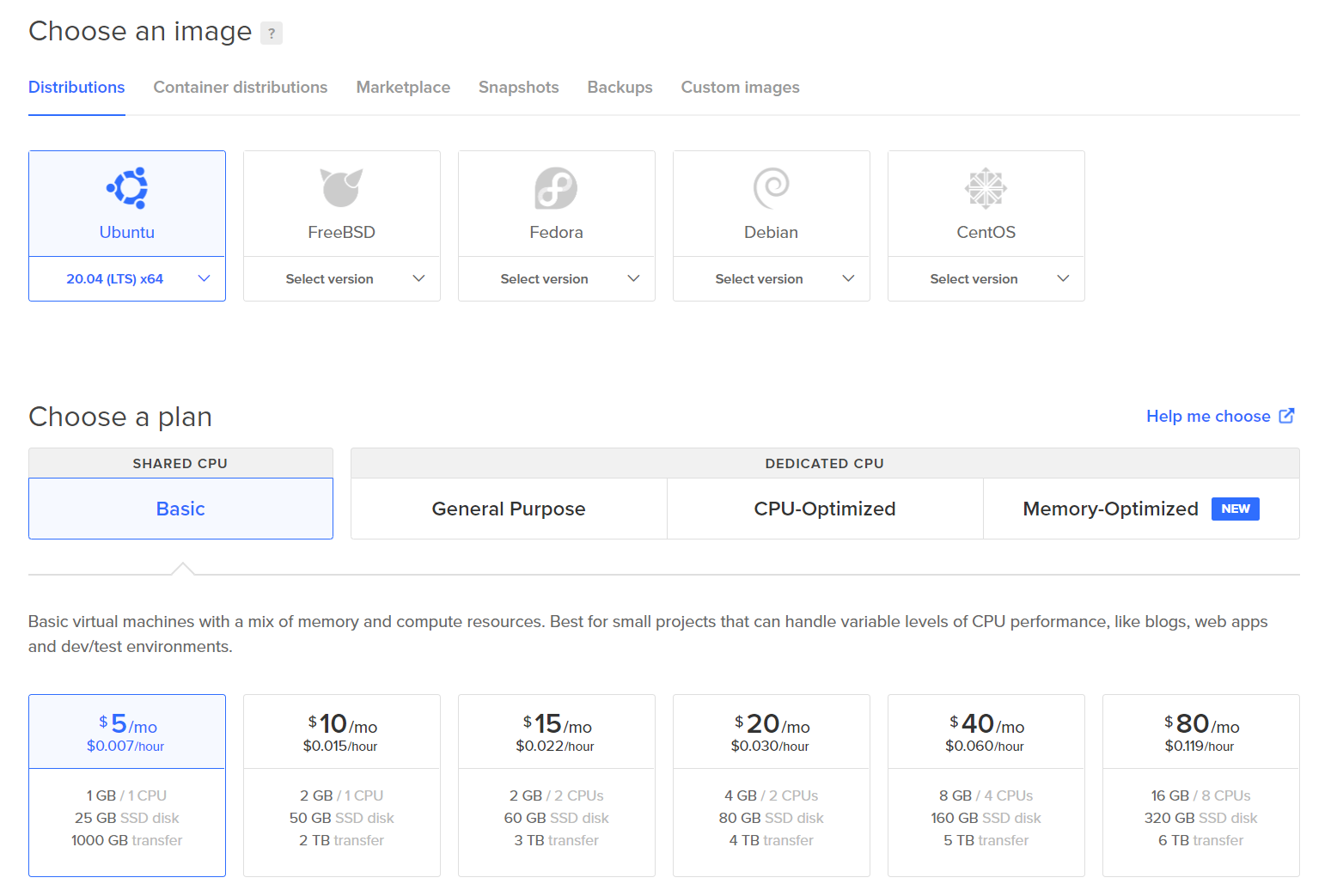
Task: Click the CentOS name label
Action: click(x=986, y=233)
